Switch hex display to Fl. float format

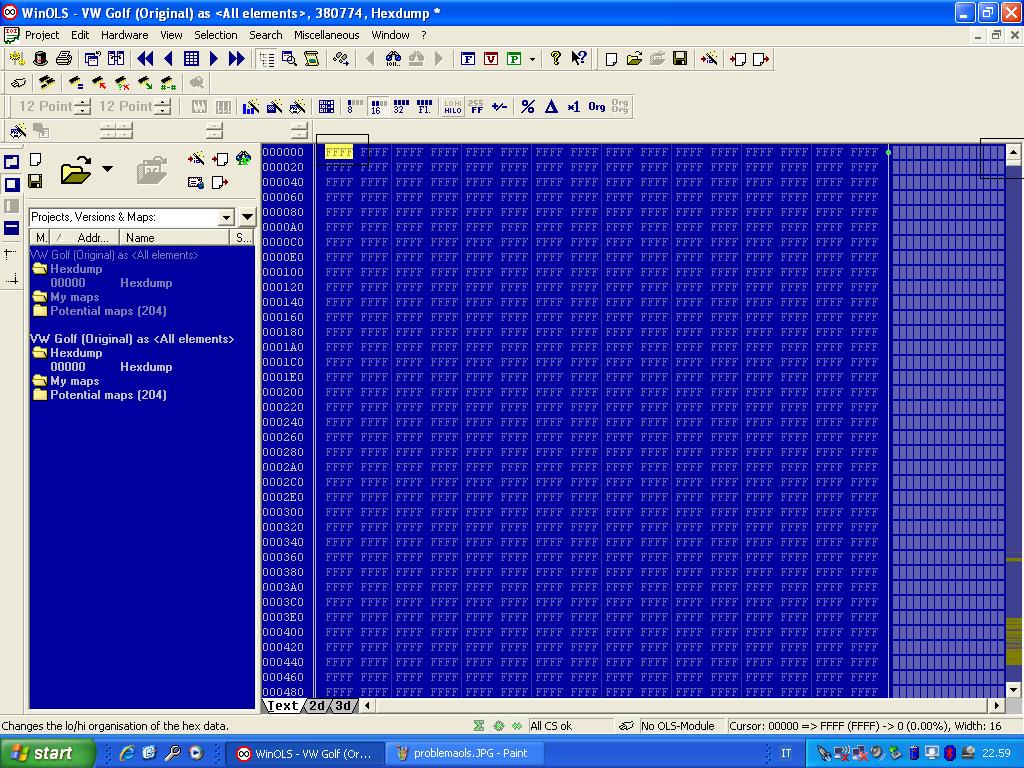(x=424, y=106)
